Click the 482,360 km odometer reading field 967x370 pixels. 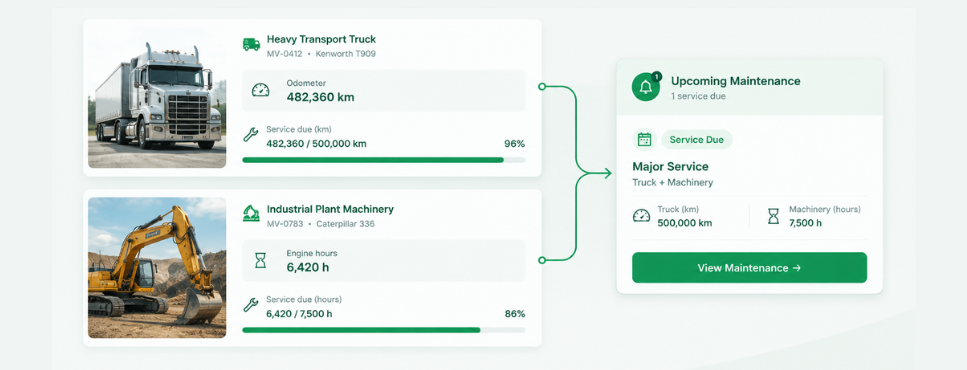pos(384,91)
